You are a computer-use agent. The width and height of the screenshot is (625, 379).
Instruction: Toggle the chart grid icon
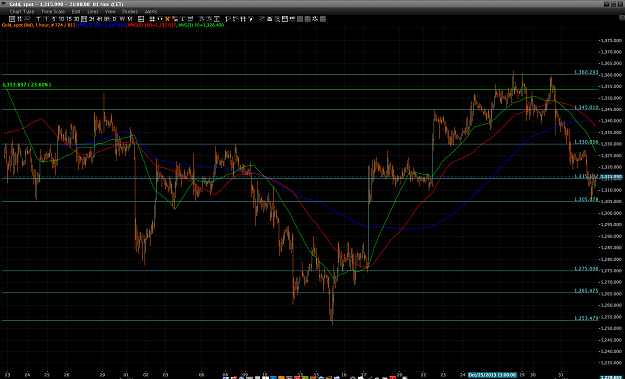pos(140,19)
